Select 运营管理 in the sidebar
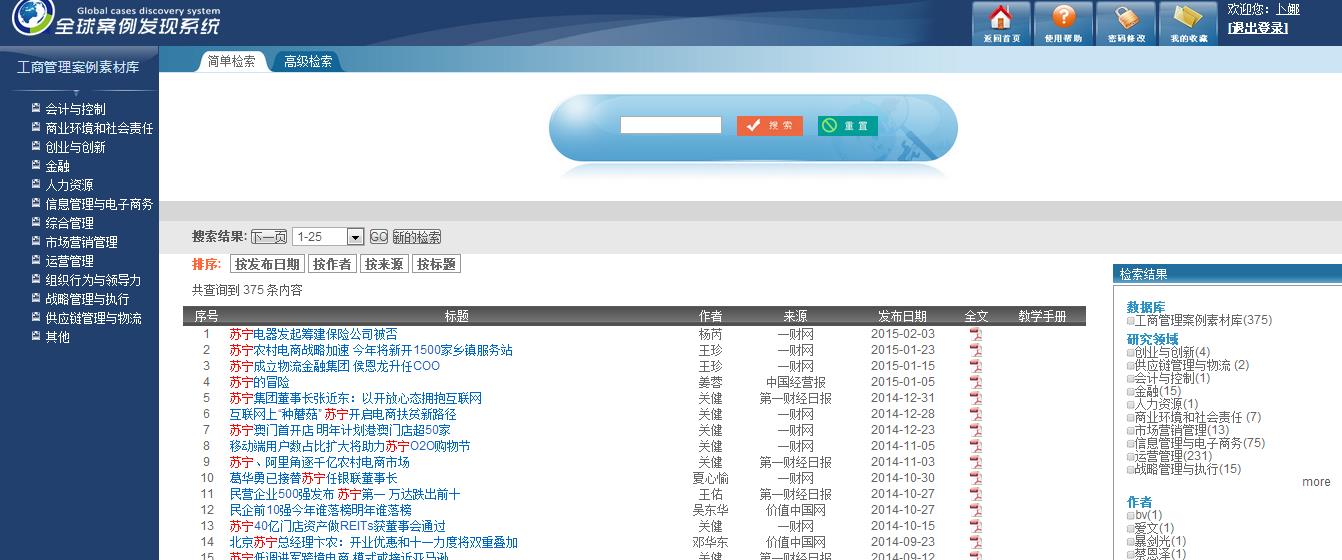The height and width of the screenshot is (560, 1342). (x=69, y=261)
